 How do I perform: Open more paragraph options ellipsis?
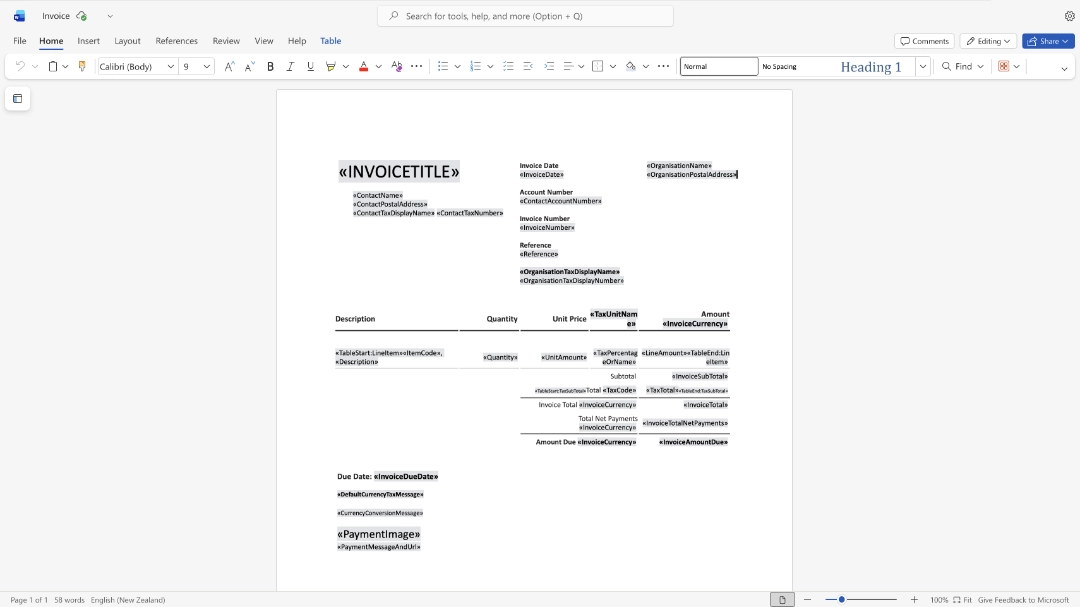tap(663, 66)
